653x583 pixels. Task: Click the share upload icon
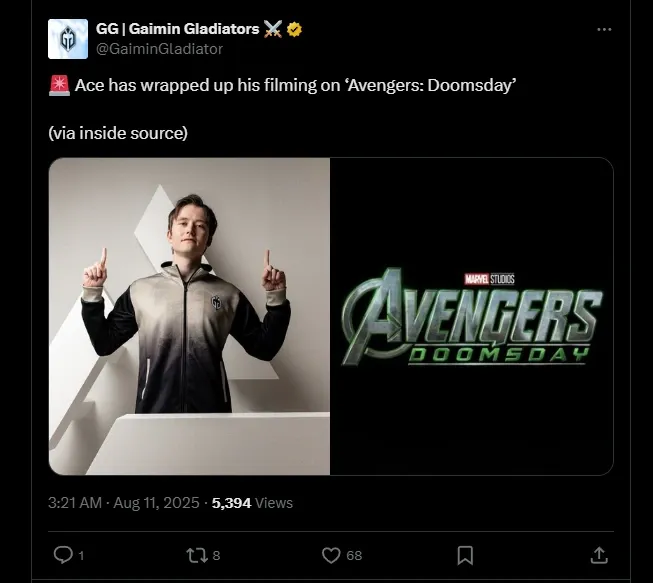599,554
